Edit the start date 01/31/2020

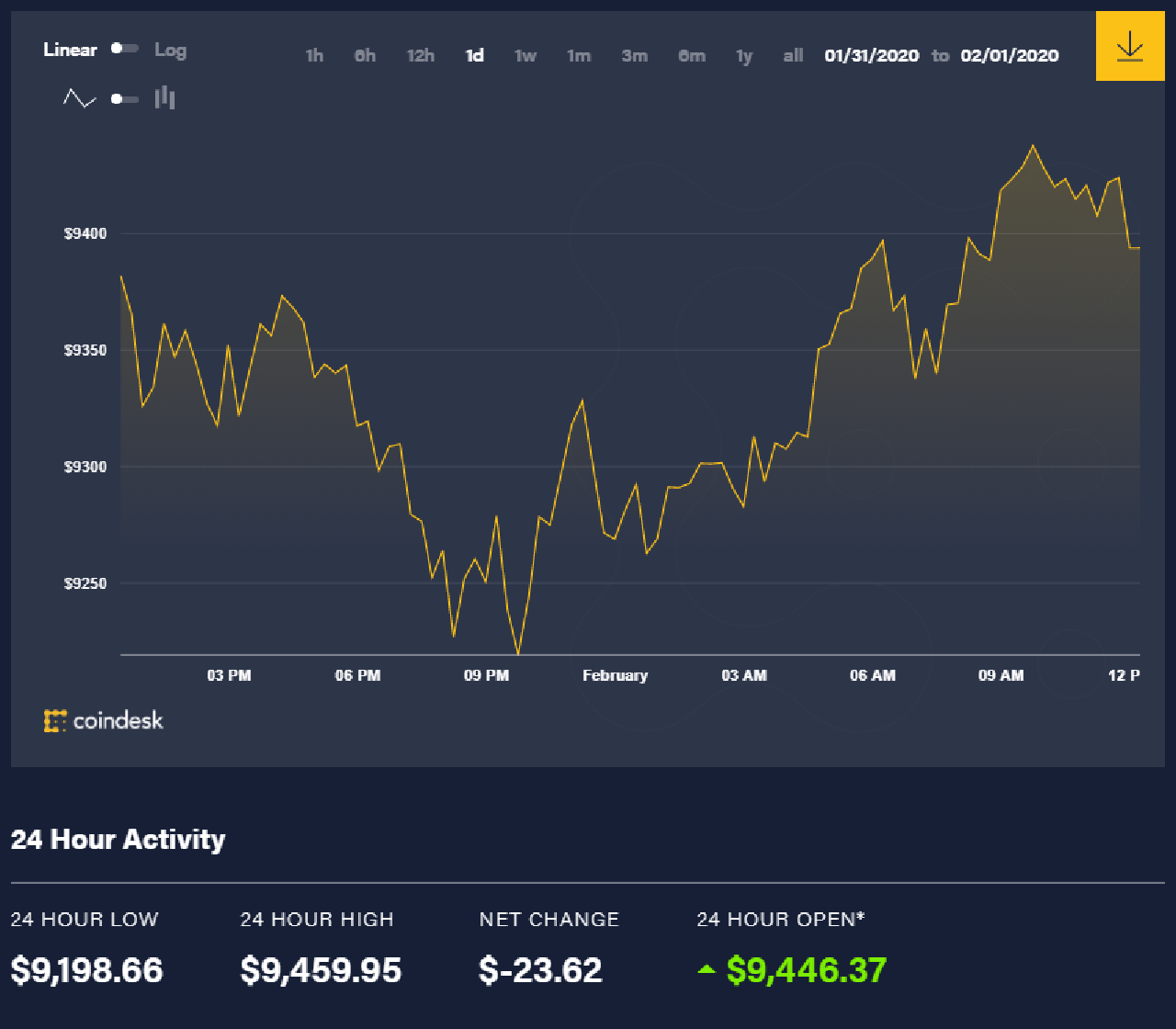click(x=872, y=56)
